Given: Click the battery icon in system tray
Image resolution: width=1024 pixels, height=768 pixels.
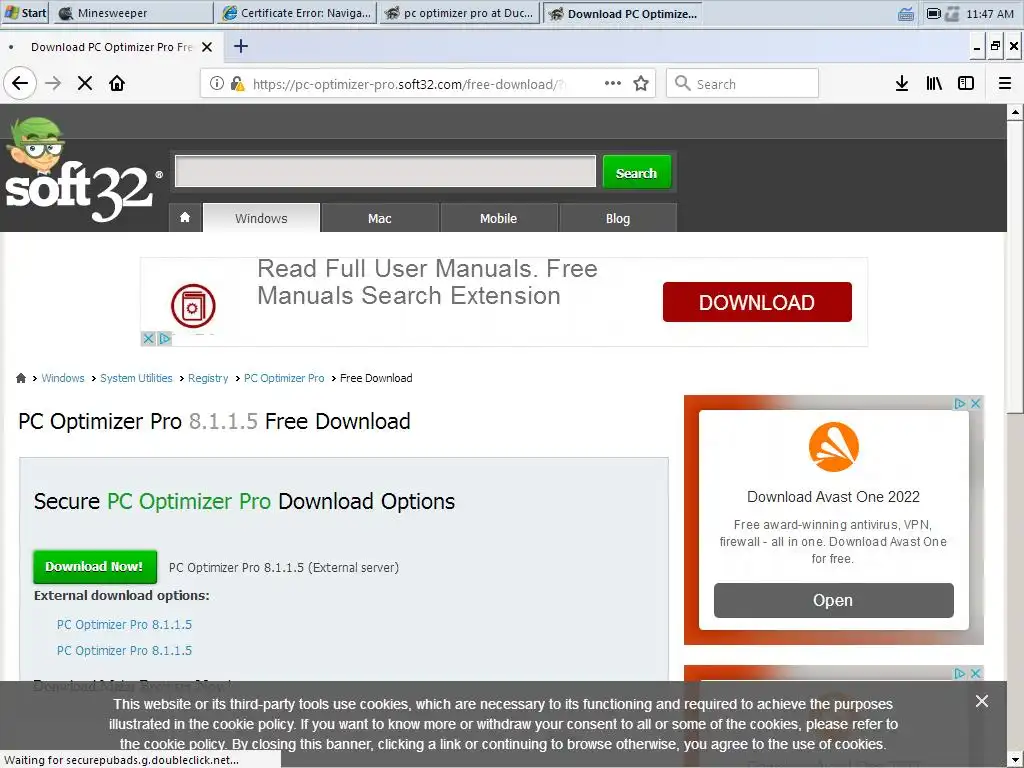Looking at the screenshot, I should tap(934, 13).
